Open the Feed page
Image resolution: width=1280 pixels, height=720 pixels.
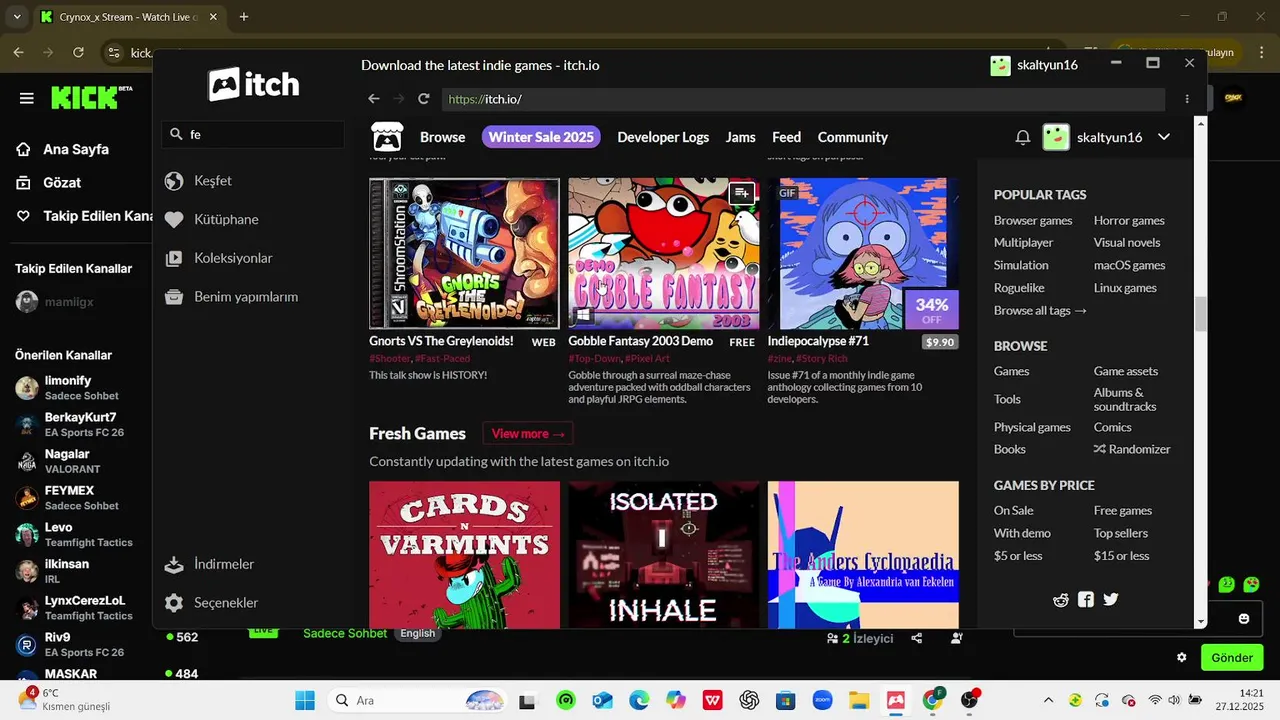(x=786, y=137)
